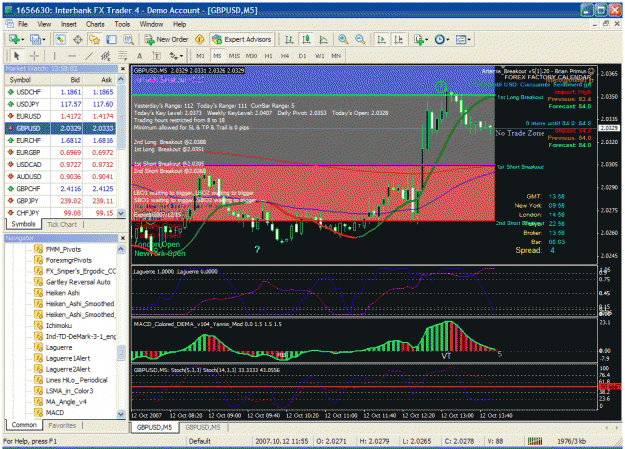The height and width of the screenshot is (449, 625).
Task: Switch timeframe to M30
Action: pos(252,56)
